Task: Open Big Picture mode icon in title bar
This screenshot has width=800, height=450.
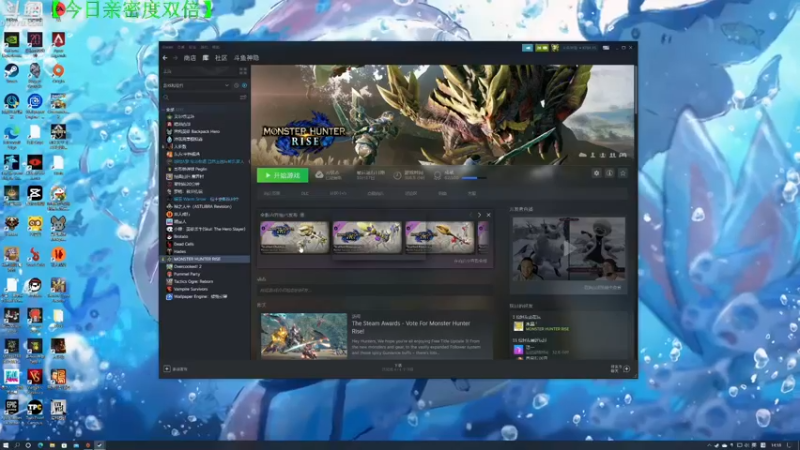Action: [x=606, y=48]
